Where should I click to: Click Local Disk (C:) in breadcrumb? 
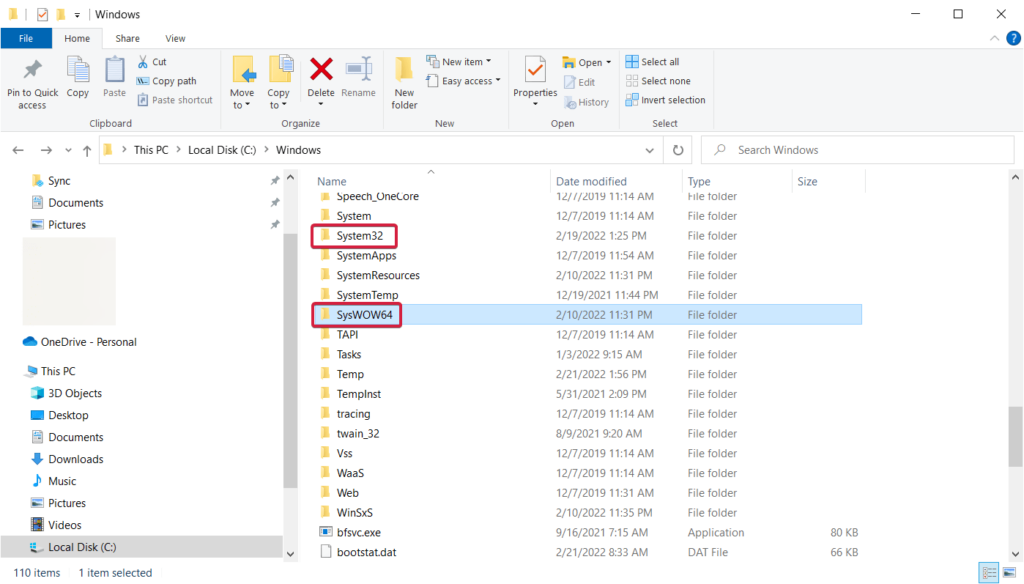222,150
